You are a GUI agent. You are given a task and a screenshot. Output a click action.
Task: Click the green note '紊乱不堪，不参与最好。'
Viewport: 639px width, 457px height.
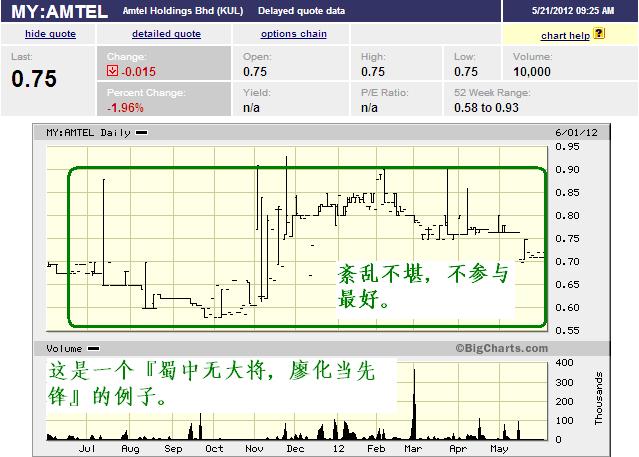424,286
